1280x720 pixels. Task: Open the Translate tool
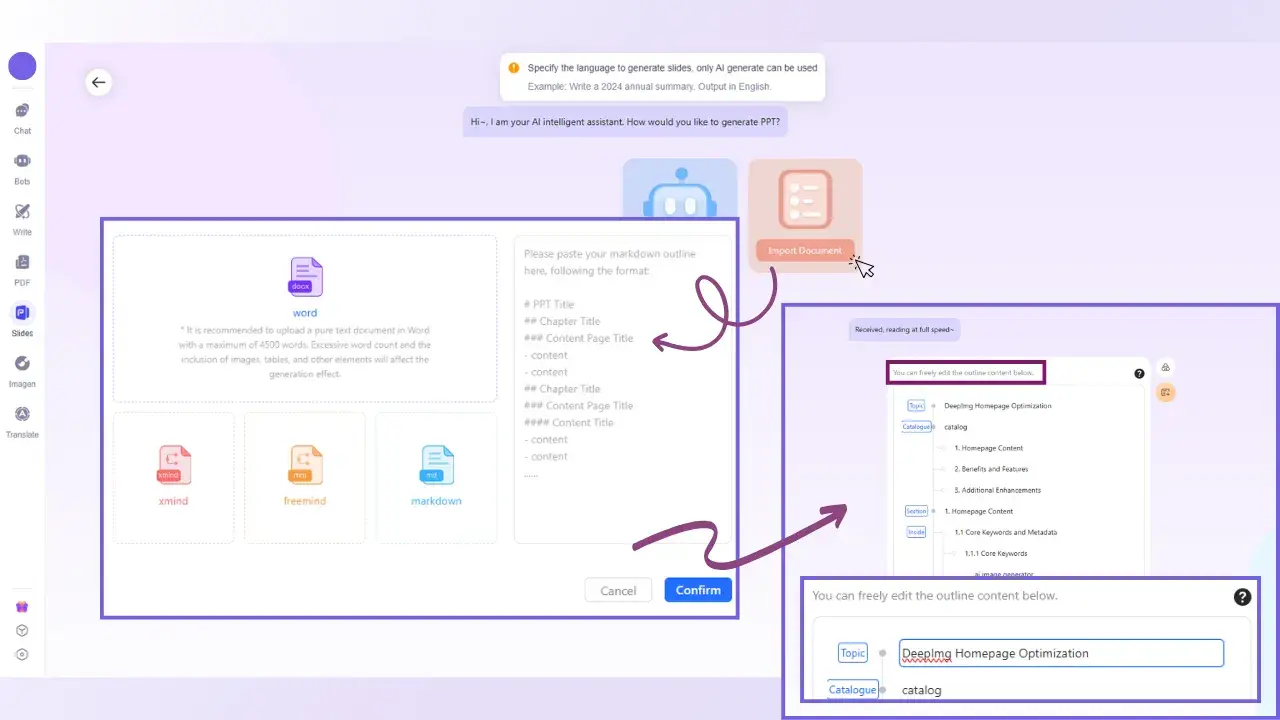(22, 421)
